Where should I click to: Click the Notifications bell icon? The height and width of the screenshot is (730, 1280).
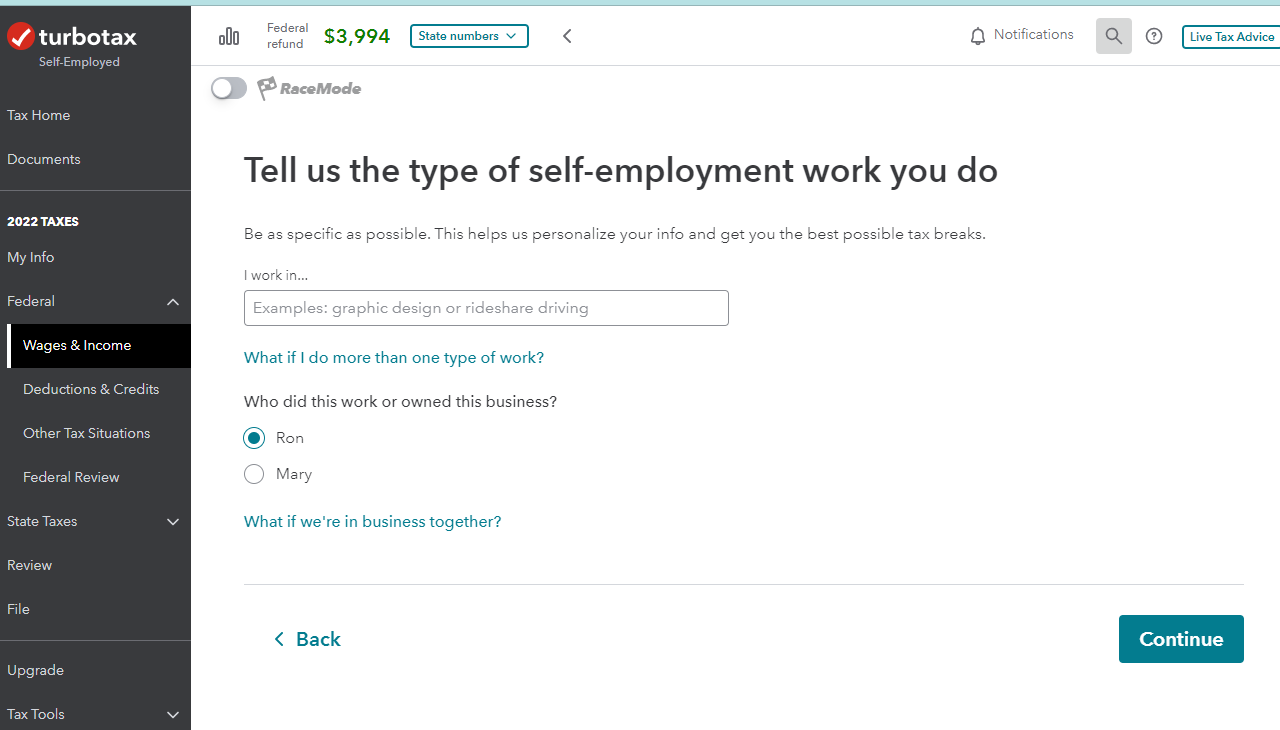(x=978, y=36)
